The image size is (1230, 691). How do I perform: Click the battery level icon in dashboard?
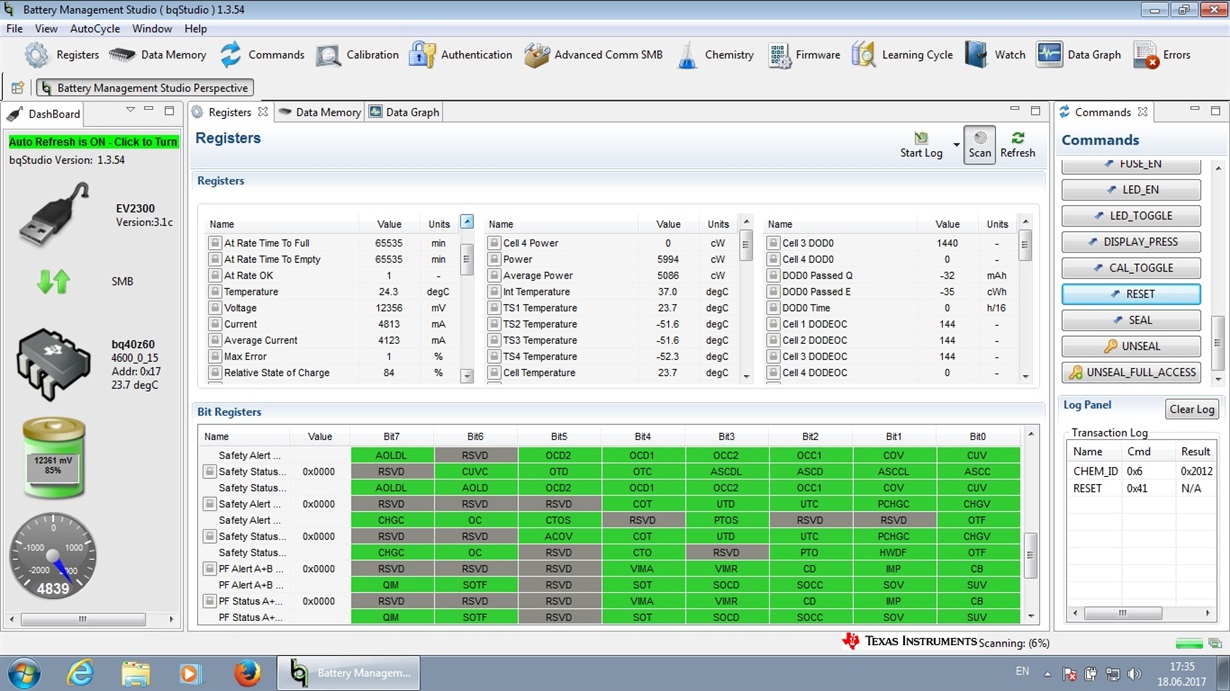point(54,458)
